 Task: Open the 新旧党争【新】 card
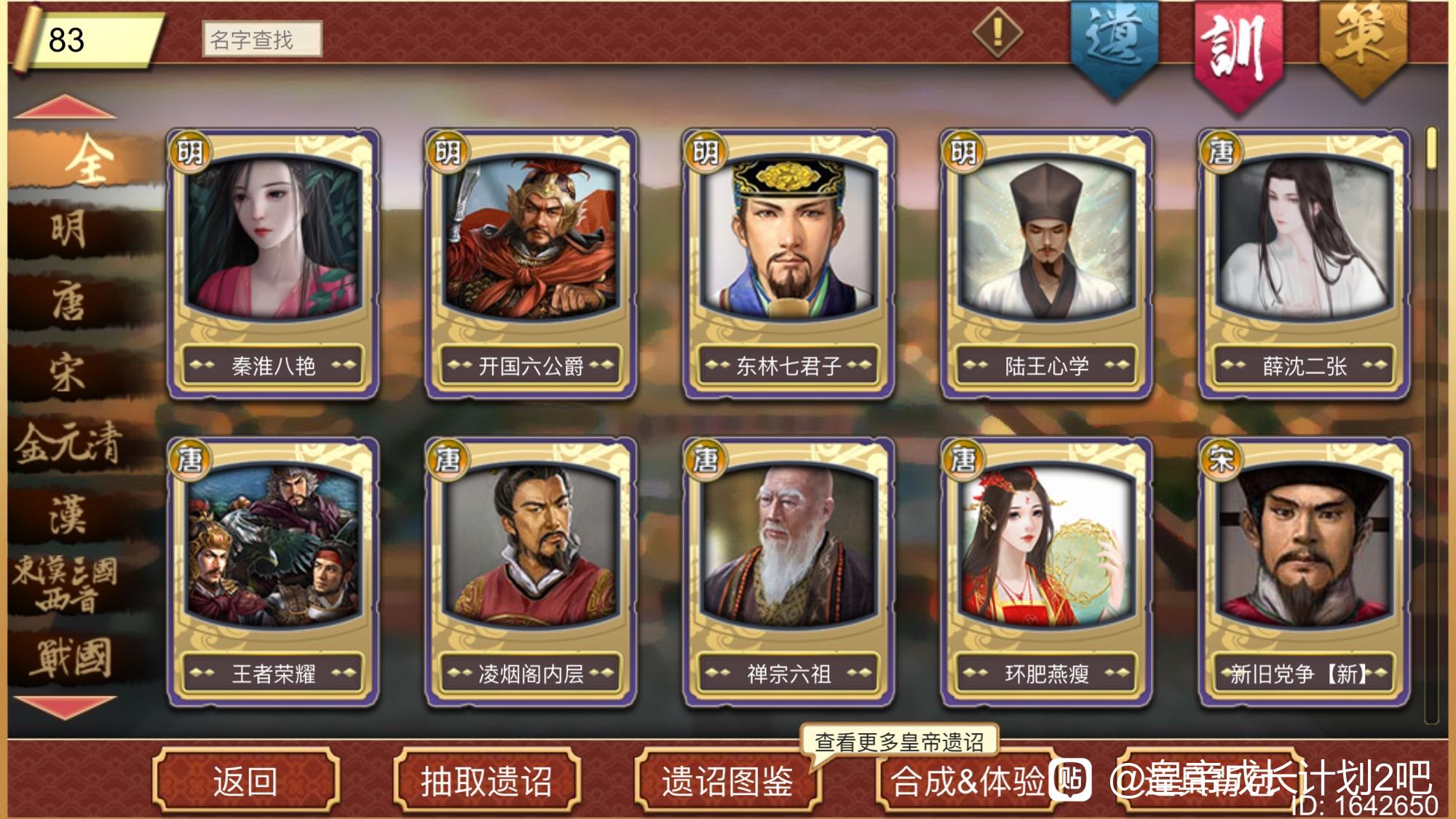click(1304, 572)
